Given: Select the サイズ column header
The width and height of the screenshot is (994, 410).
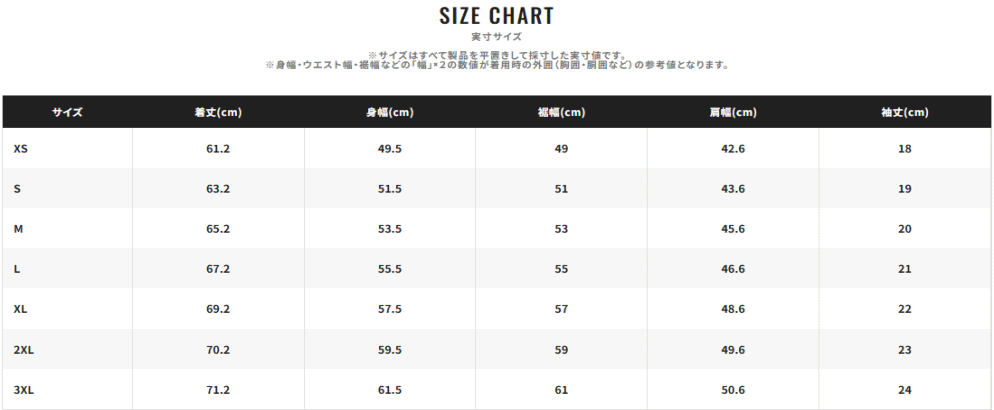Looking at the screenshot, I should click(67, 112).
